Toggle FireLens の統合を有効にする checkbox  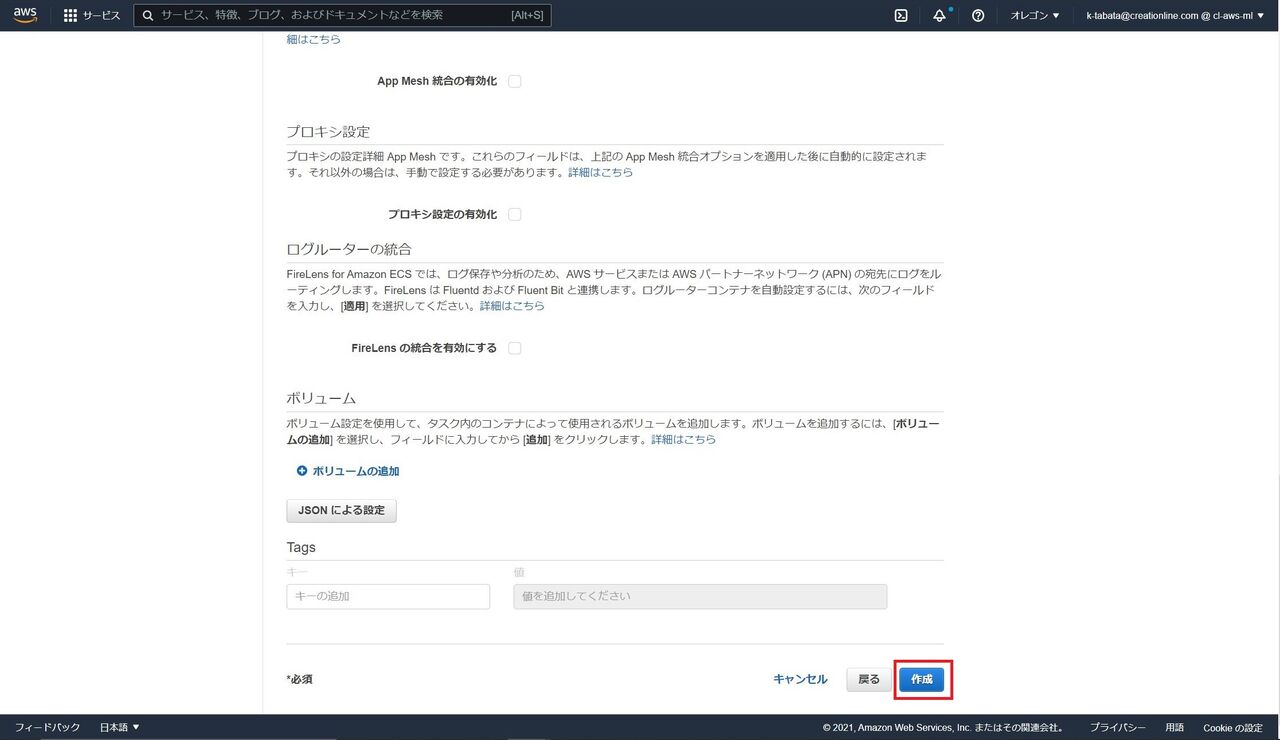coord(515,349)
